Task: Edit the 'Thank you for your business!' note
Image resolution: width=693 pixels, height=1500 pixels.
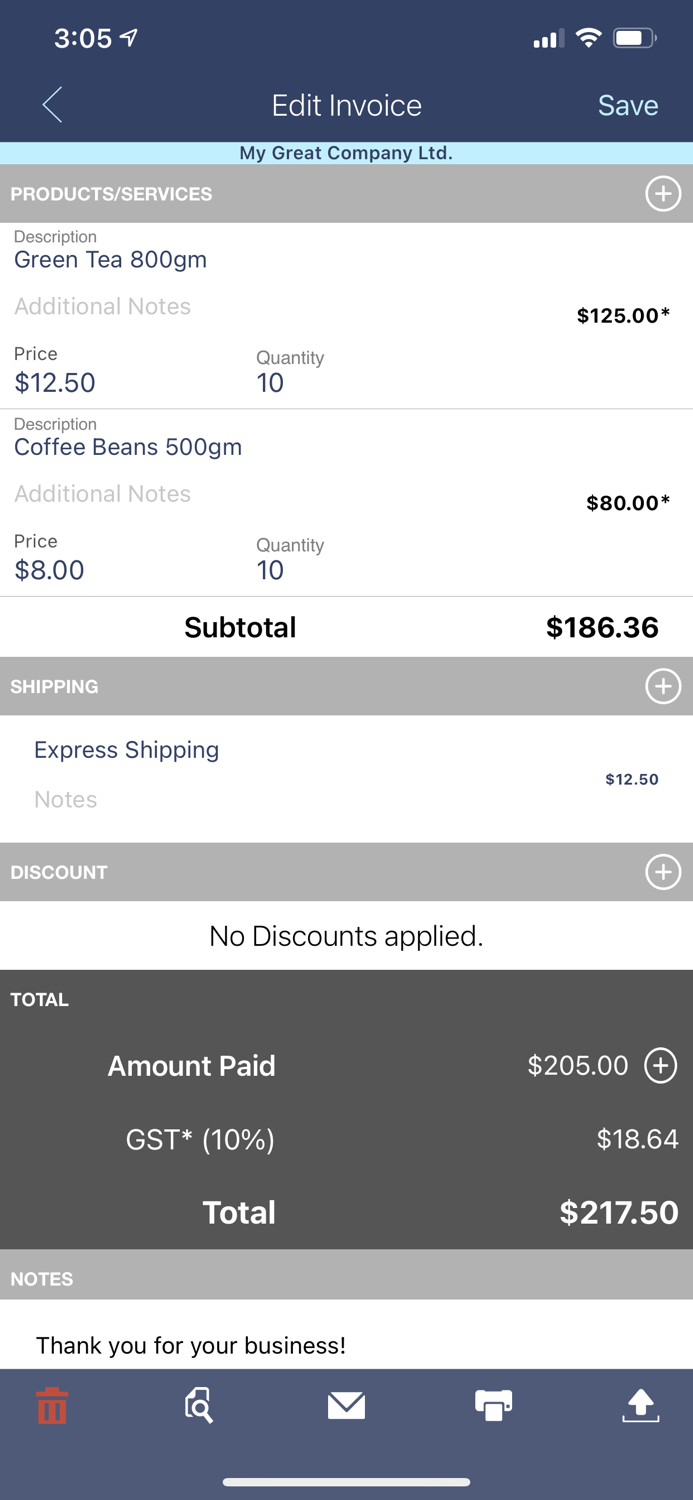Action: (191, 1345)
